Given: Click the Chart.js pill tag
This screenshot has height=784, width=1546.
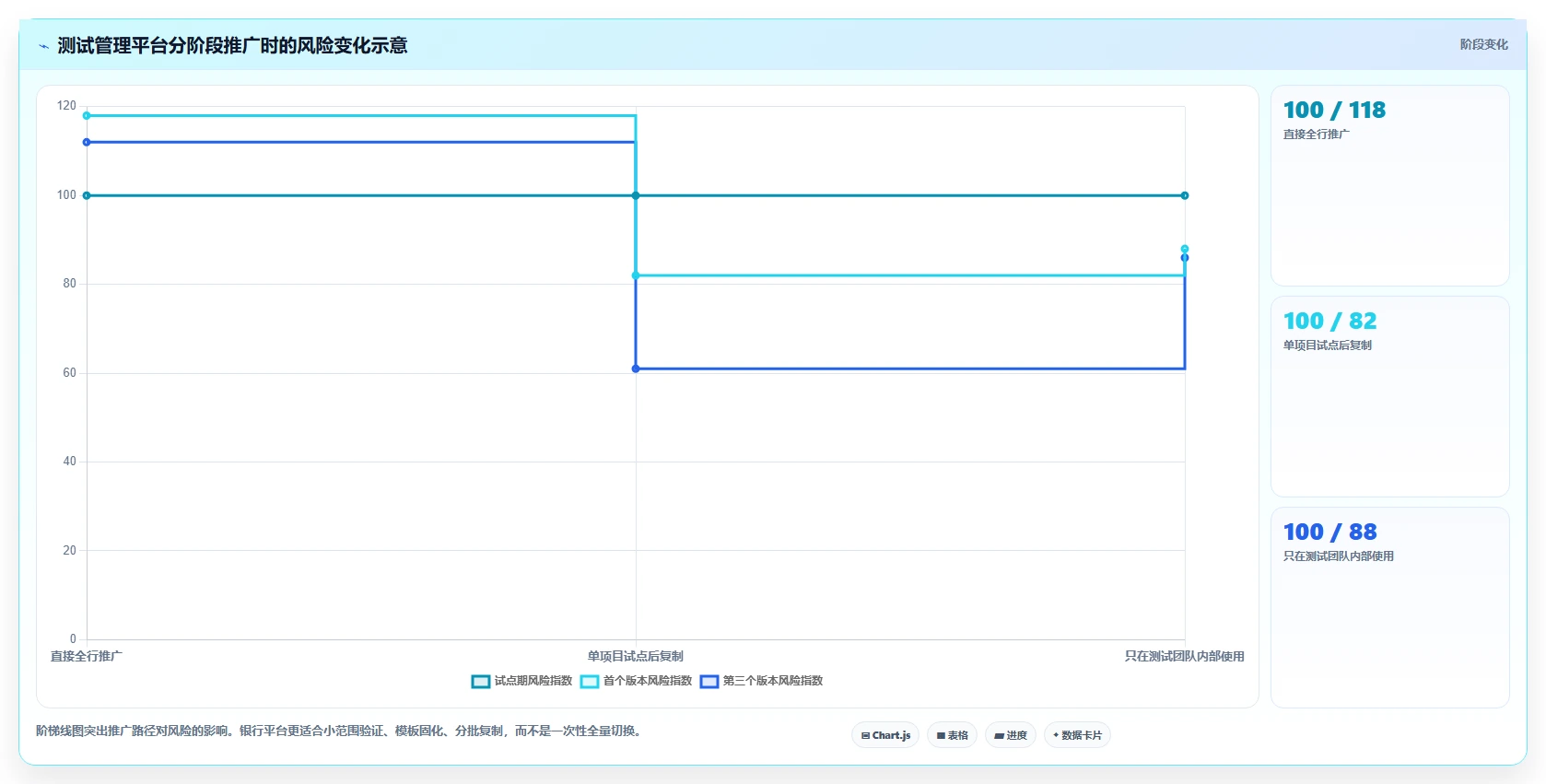Looking at the screenshot, I should (885, 735).
